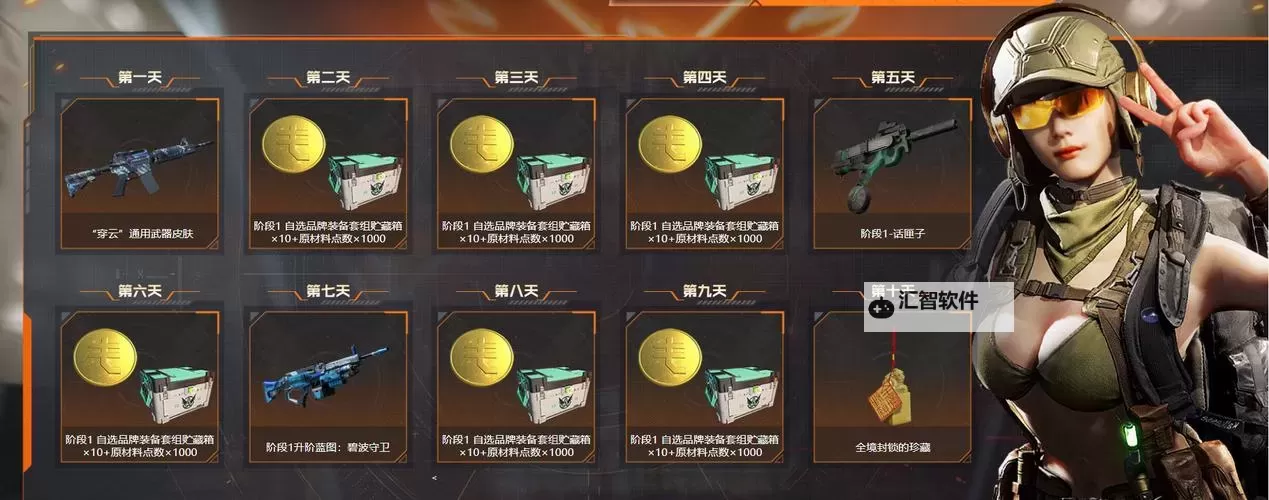Select the 第三天 day header
This screenshot has height=500, width=1269.
point(516,77)
